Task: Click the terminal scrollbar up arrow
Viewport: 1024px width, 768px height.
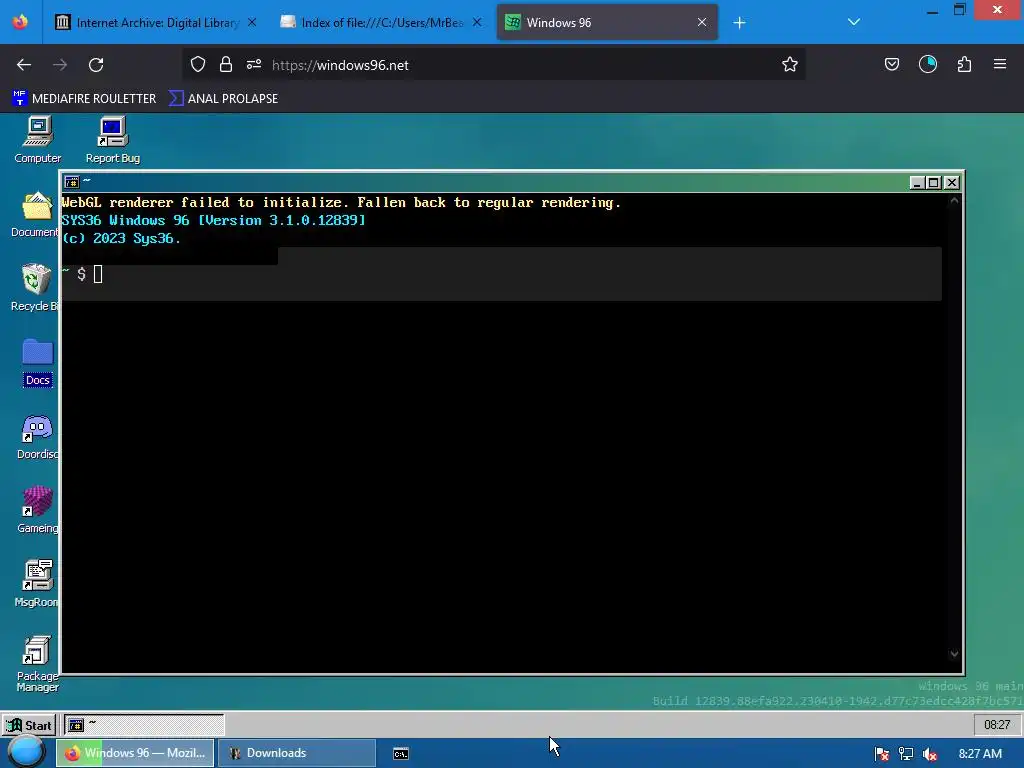Action: (954, 200)
